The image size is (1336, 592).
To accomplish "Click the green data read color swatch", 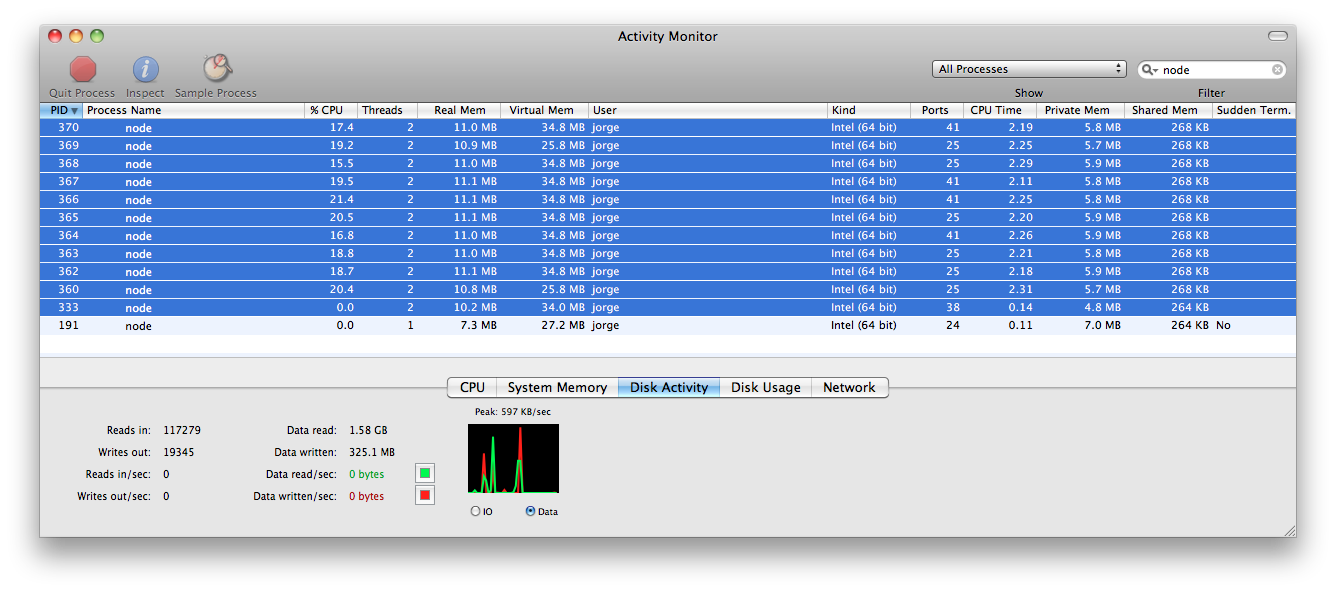I will (425, 474).
